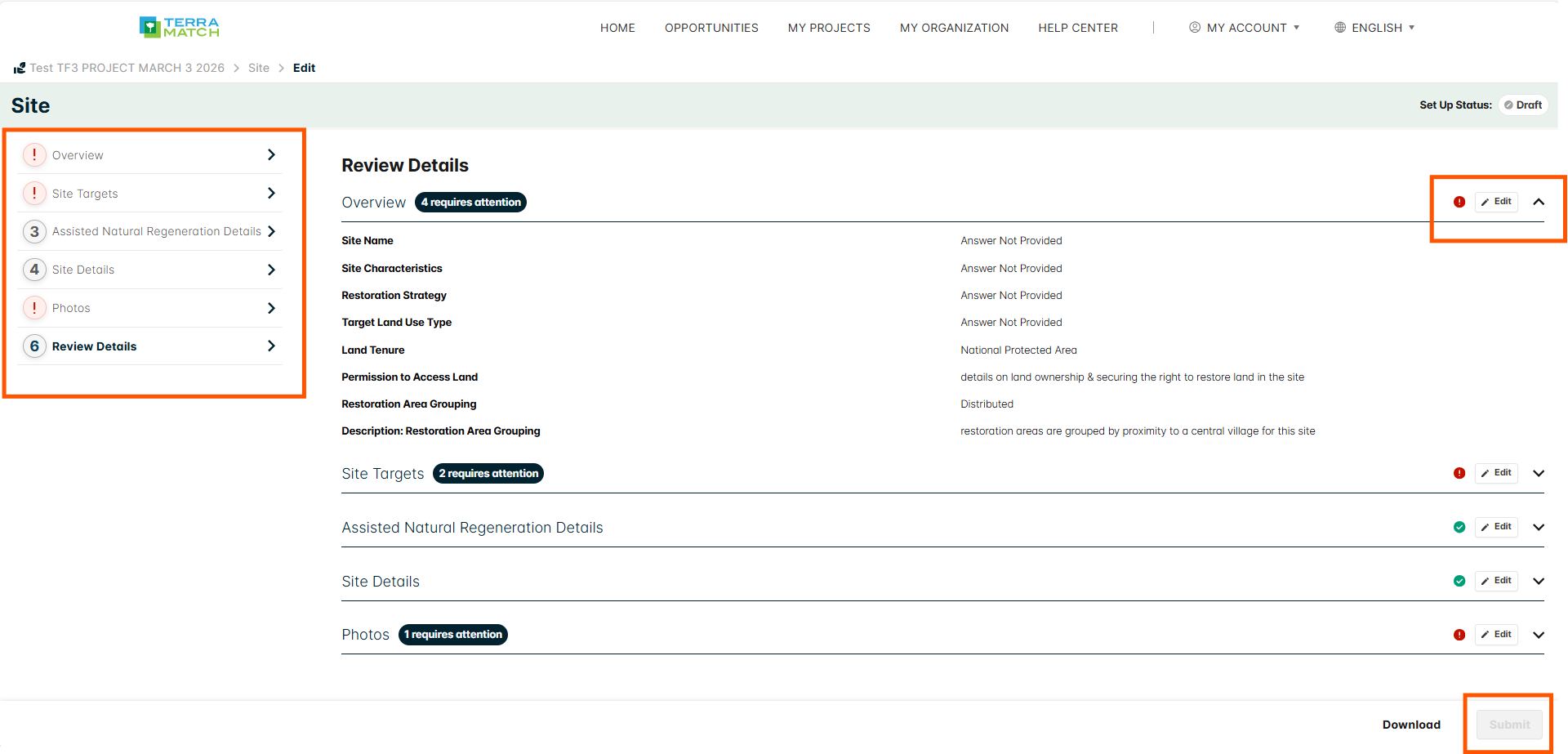Screen dimensions: 1568x754
Task: Click the 'National Protected Area' value
Action: pos(1018,350)
